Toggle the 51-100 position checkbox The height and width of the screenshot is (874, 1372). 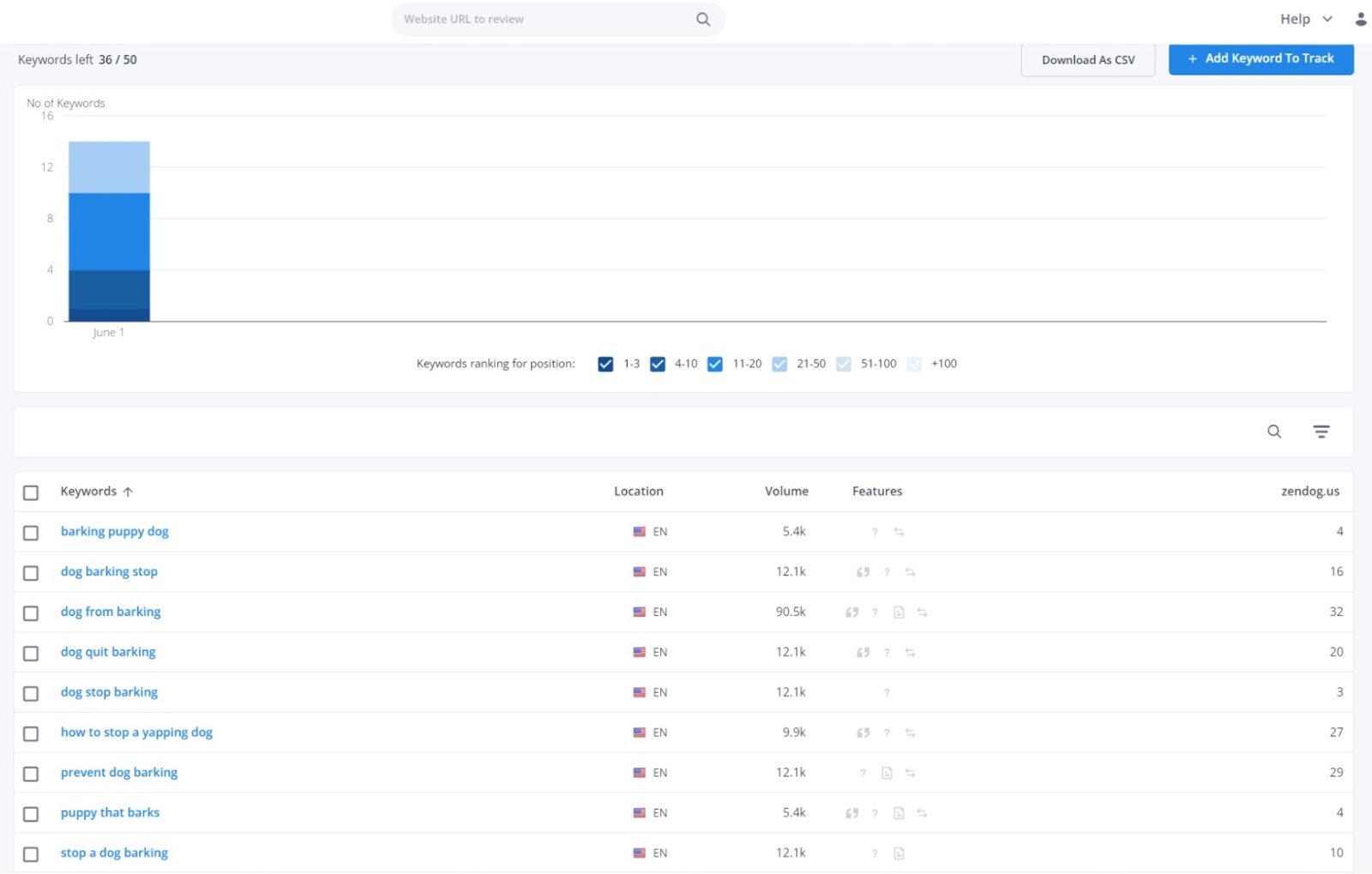[844, 364]
